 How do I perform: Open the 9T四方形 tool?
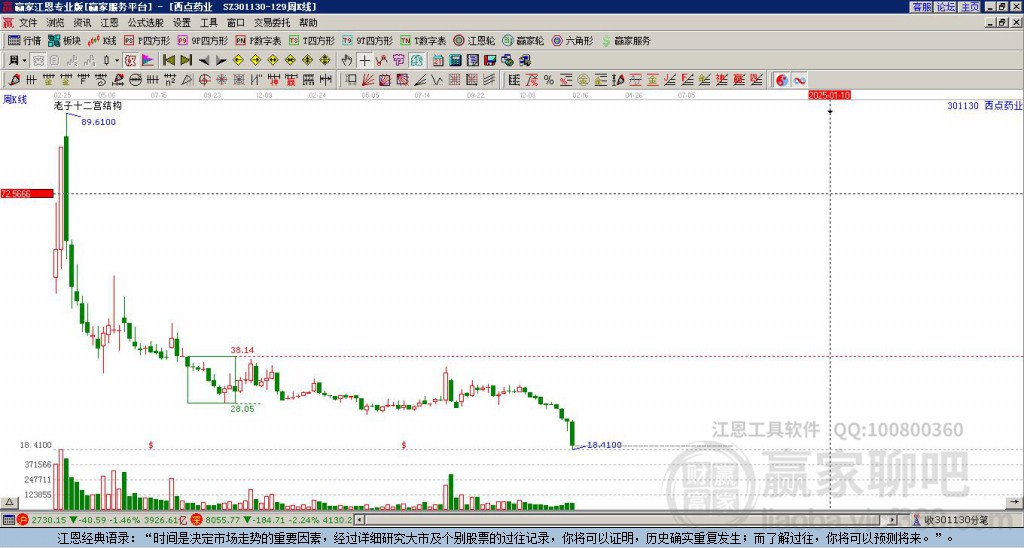tap(368, 40)
